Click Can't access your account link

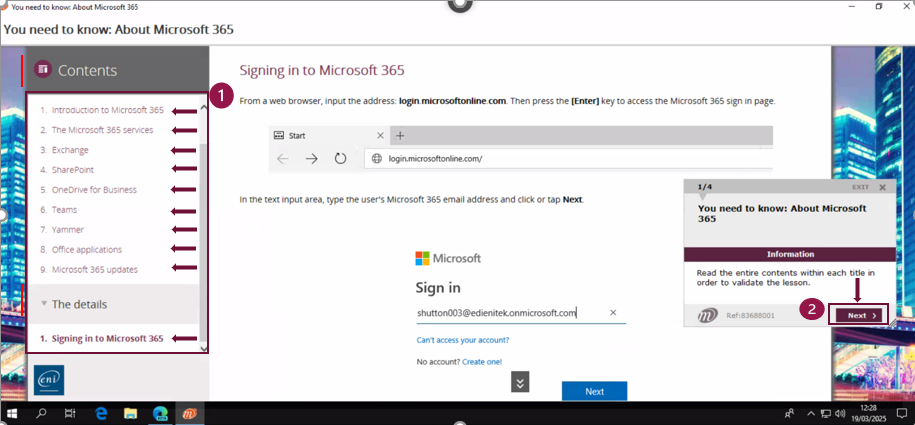pos(463,340)
